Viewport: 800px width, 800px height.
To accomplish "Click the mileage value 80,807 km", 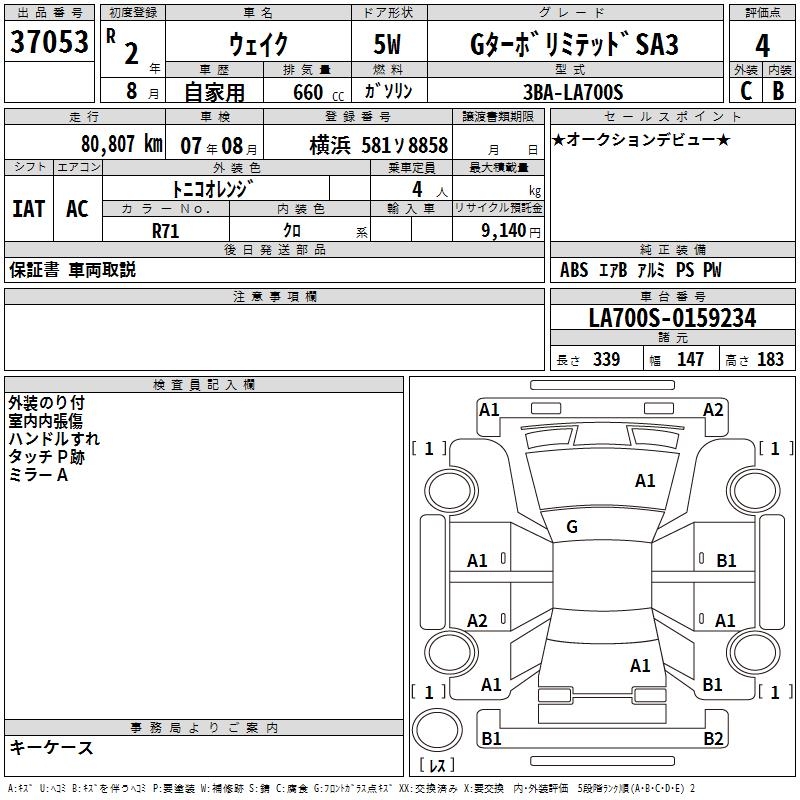I will [x=122, y=144].
